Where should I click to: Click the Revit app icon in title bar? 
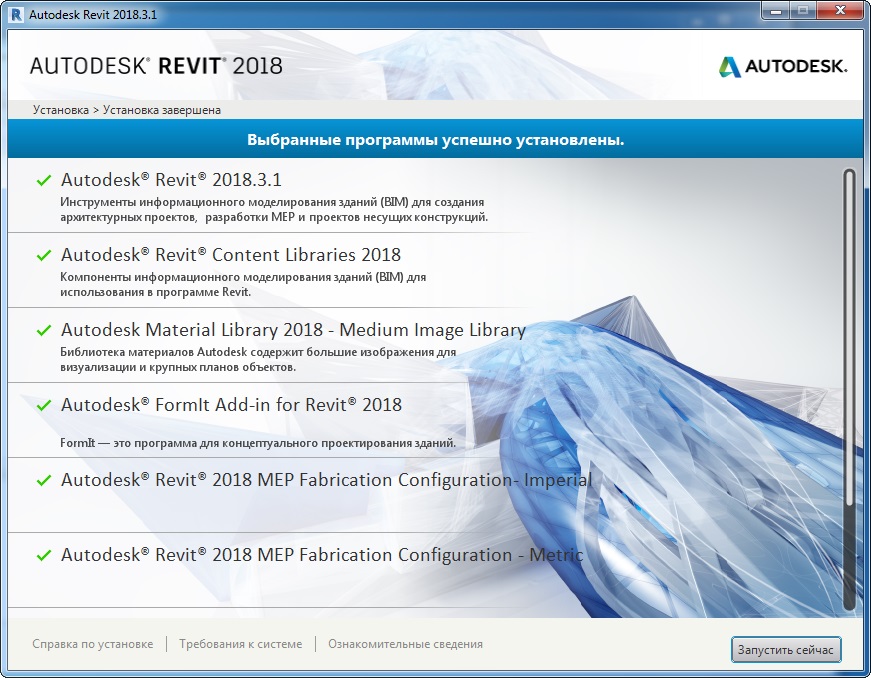click(15, 15)
